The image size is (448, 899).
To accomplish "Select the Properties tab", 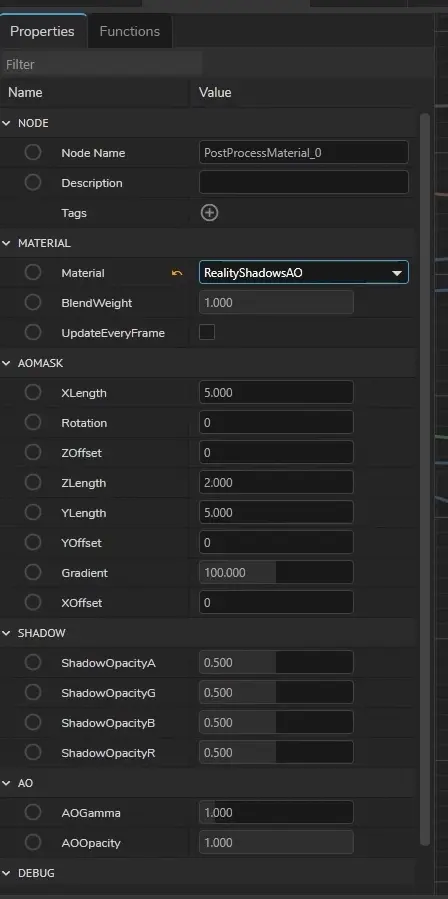I will coord(42,31).
